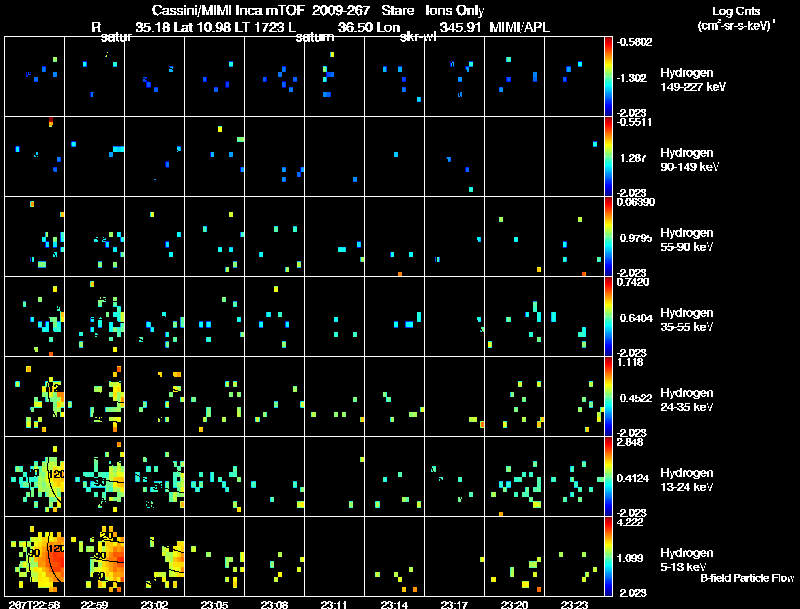The width and height of the screenshot is (800, 609).
Task: Open the 13-24 keV image panel at 22:56
Action: 35,476
